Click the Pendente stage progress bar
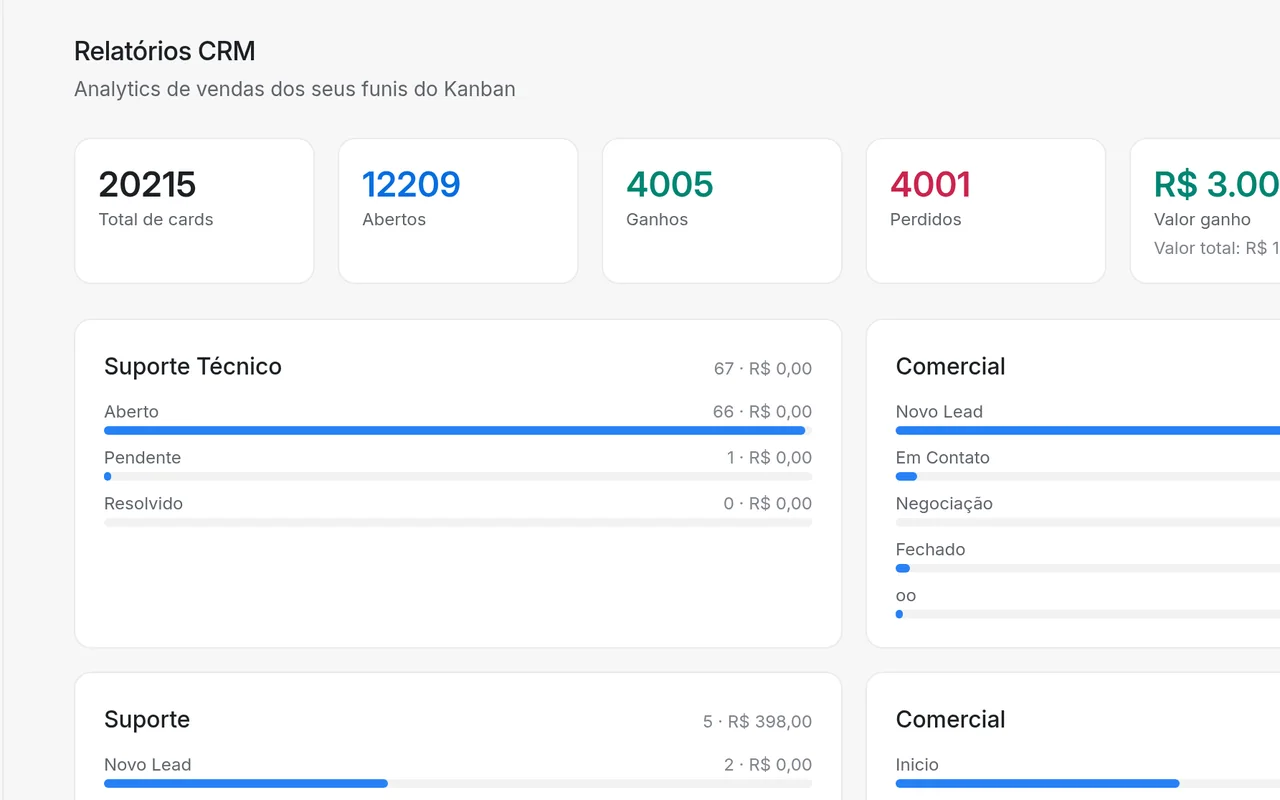 [458, 477]
